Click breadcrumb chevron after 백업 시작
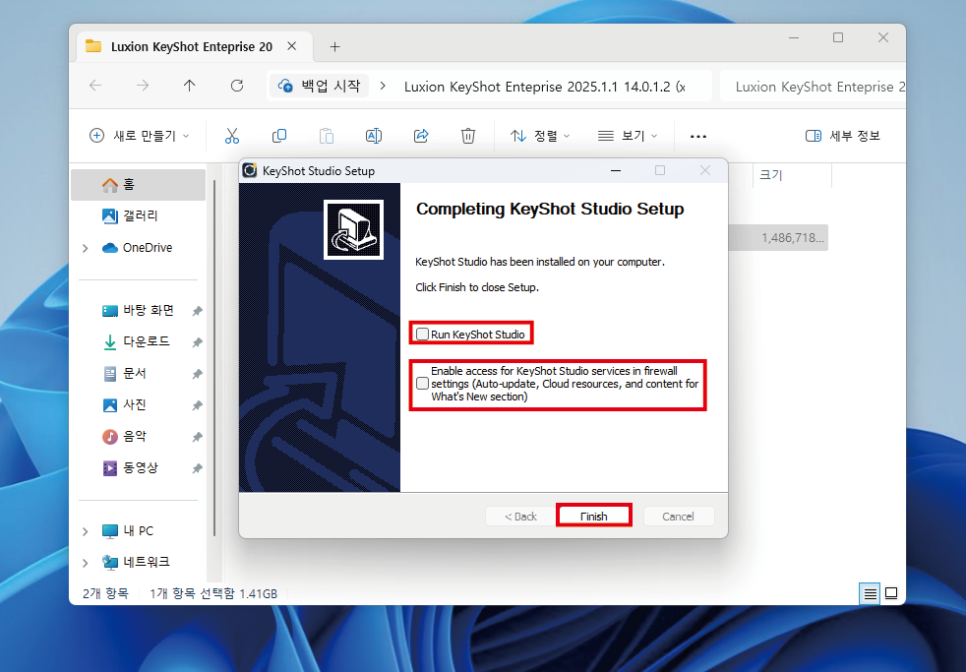966x672 pixels. (x=383, y=86)
